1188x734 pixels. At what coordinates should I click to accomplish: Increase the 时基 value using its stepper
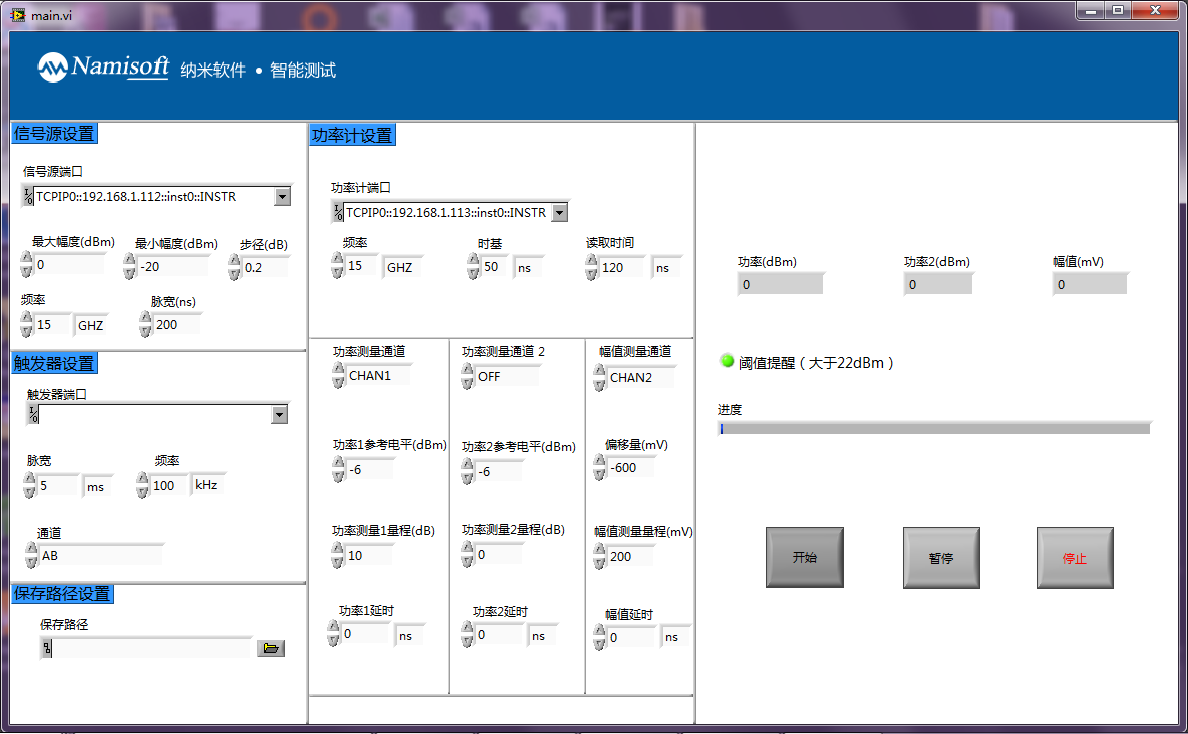(471, 260)
